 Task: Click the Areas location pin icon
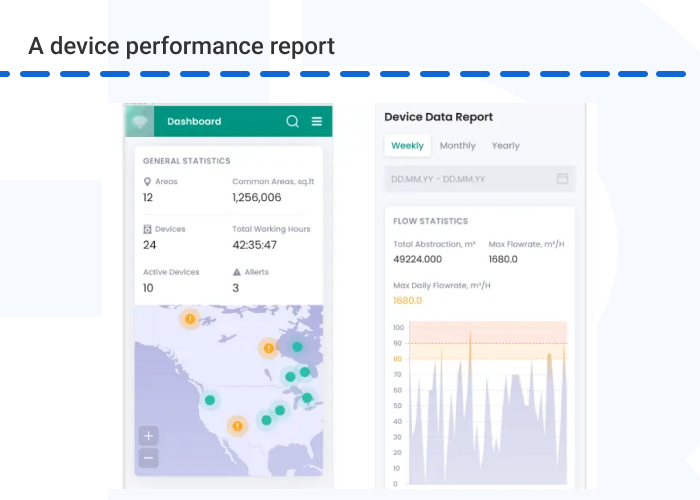click(x=147, y=182)
